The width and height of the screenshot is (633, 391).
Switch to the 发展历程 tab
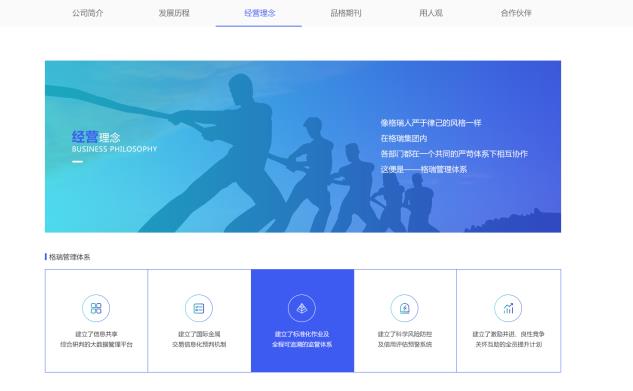pos(174,13)
